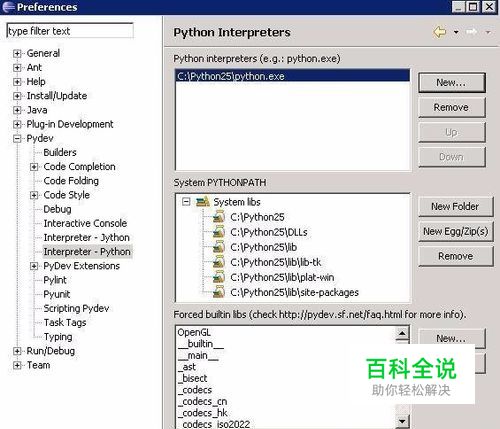
Task: Maximize the Preferences window
Action: 474,7
